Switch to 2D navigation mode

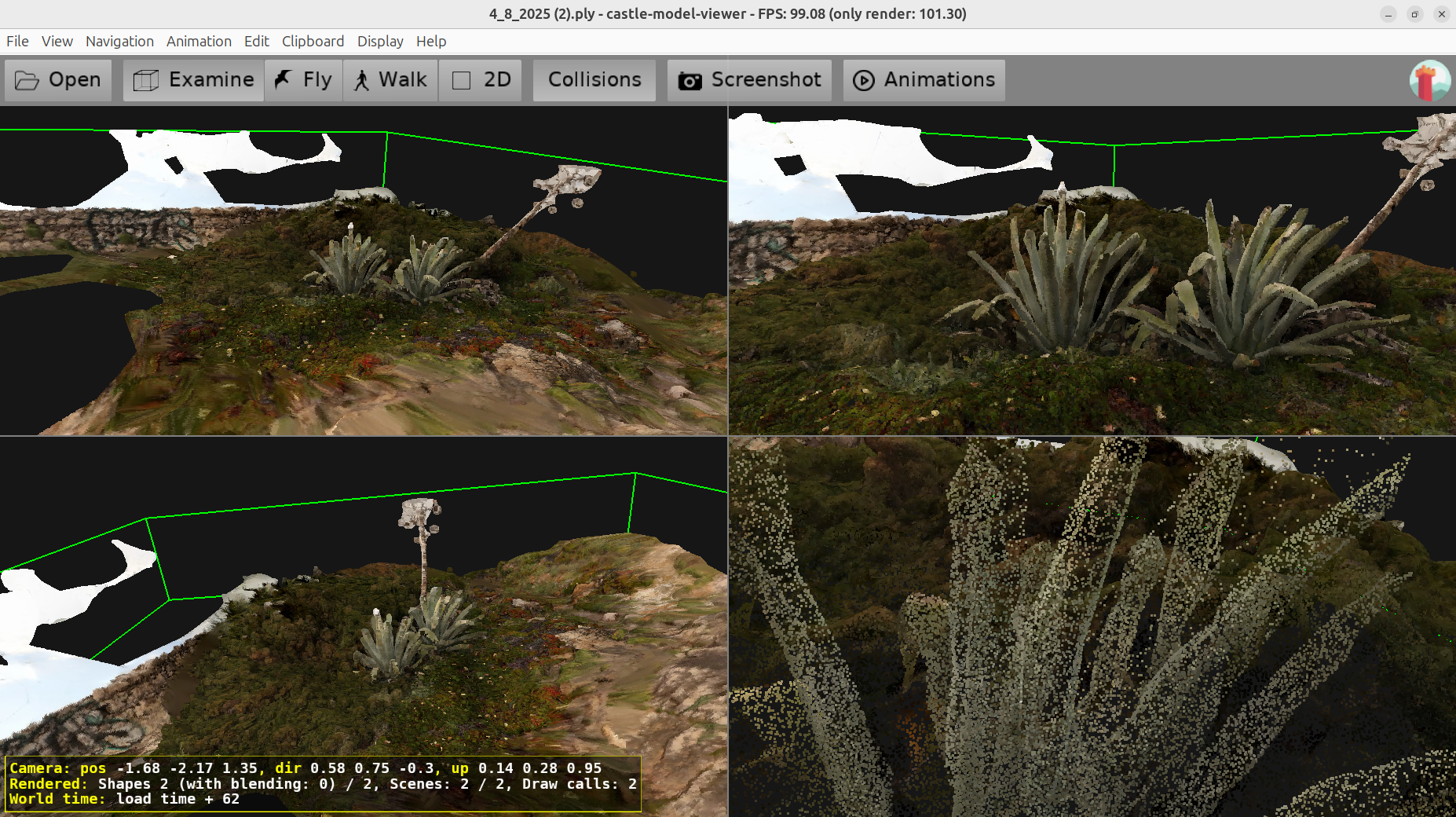[x=480, y=80]
